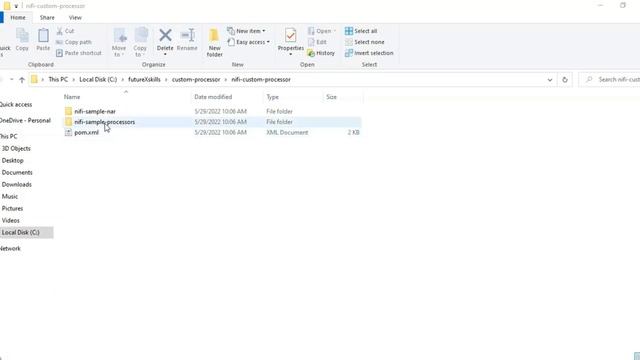This screenshot has width=640, height=360.
Task: Click the Delete red X icon
Action: tap(165, 36)
